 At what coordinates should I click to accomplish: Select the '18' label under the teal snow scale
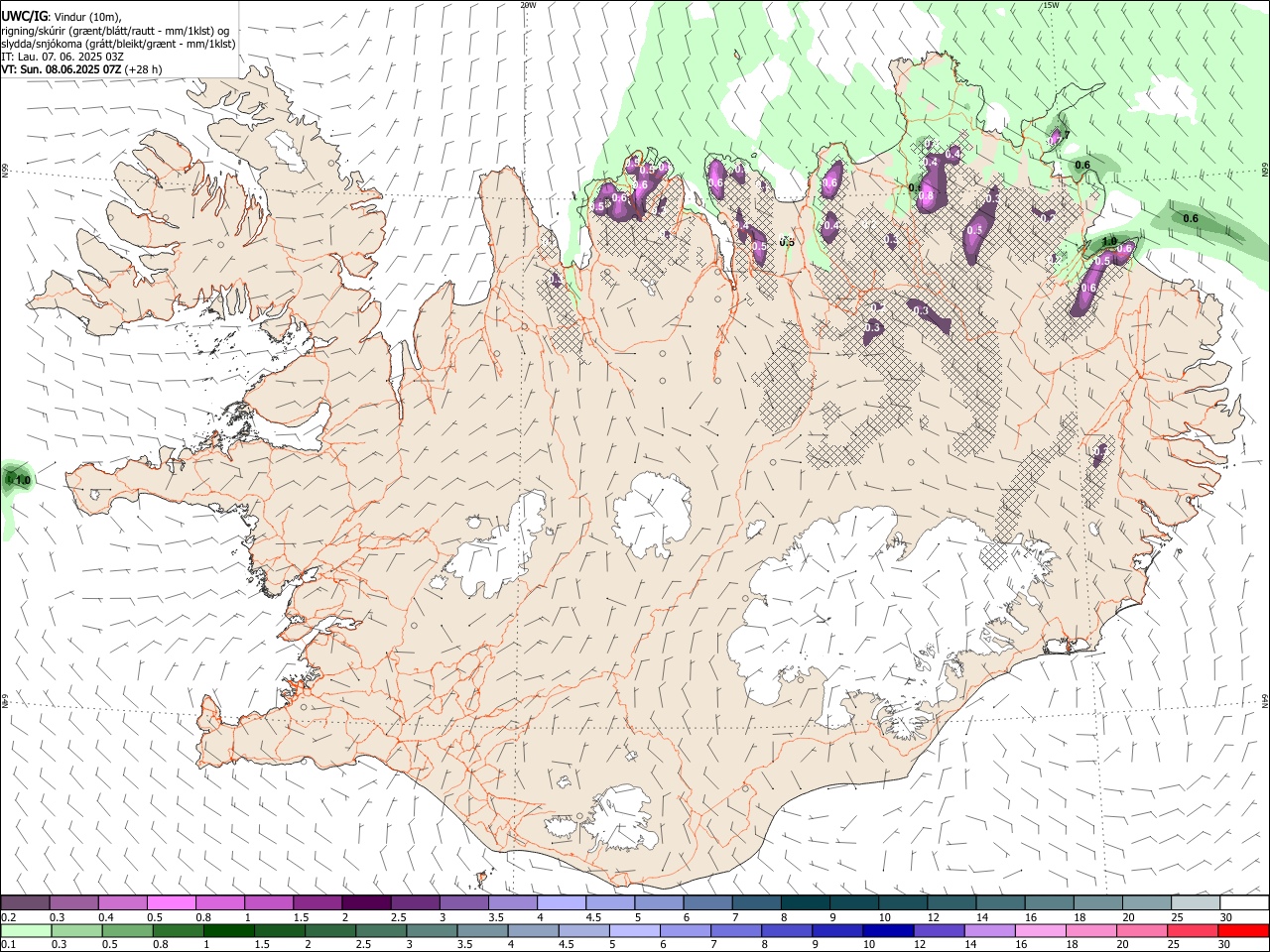pyautogui.click(x=1081, y=917)
